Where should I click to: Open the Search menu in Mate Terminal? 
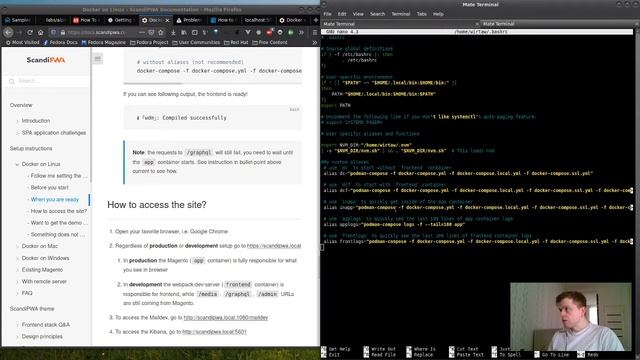378,14
